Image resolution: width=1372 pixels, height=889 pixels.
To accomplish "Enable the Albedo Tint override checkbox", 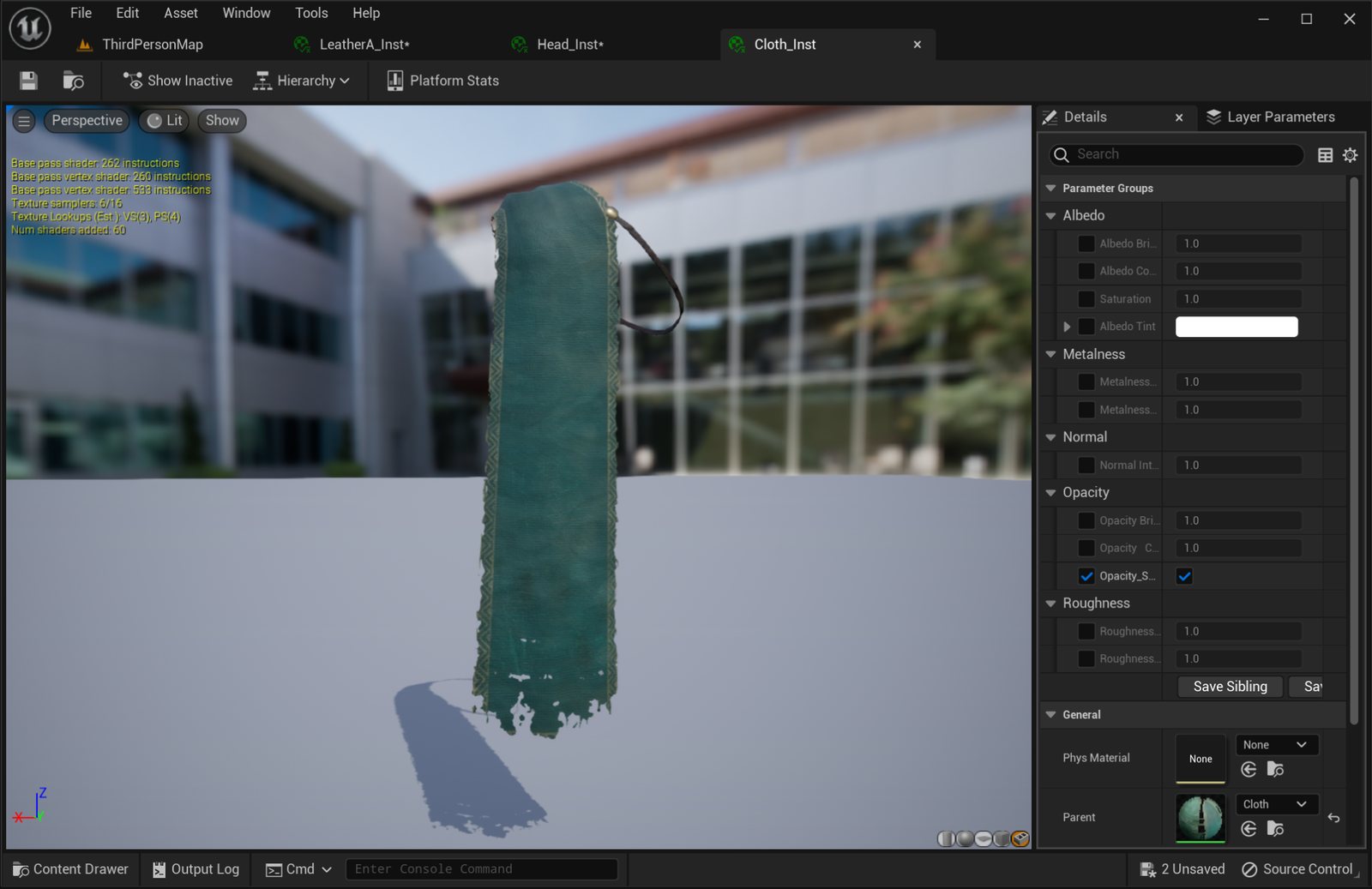I will (x=1086, y=327).
